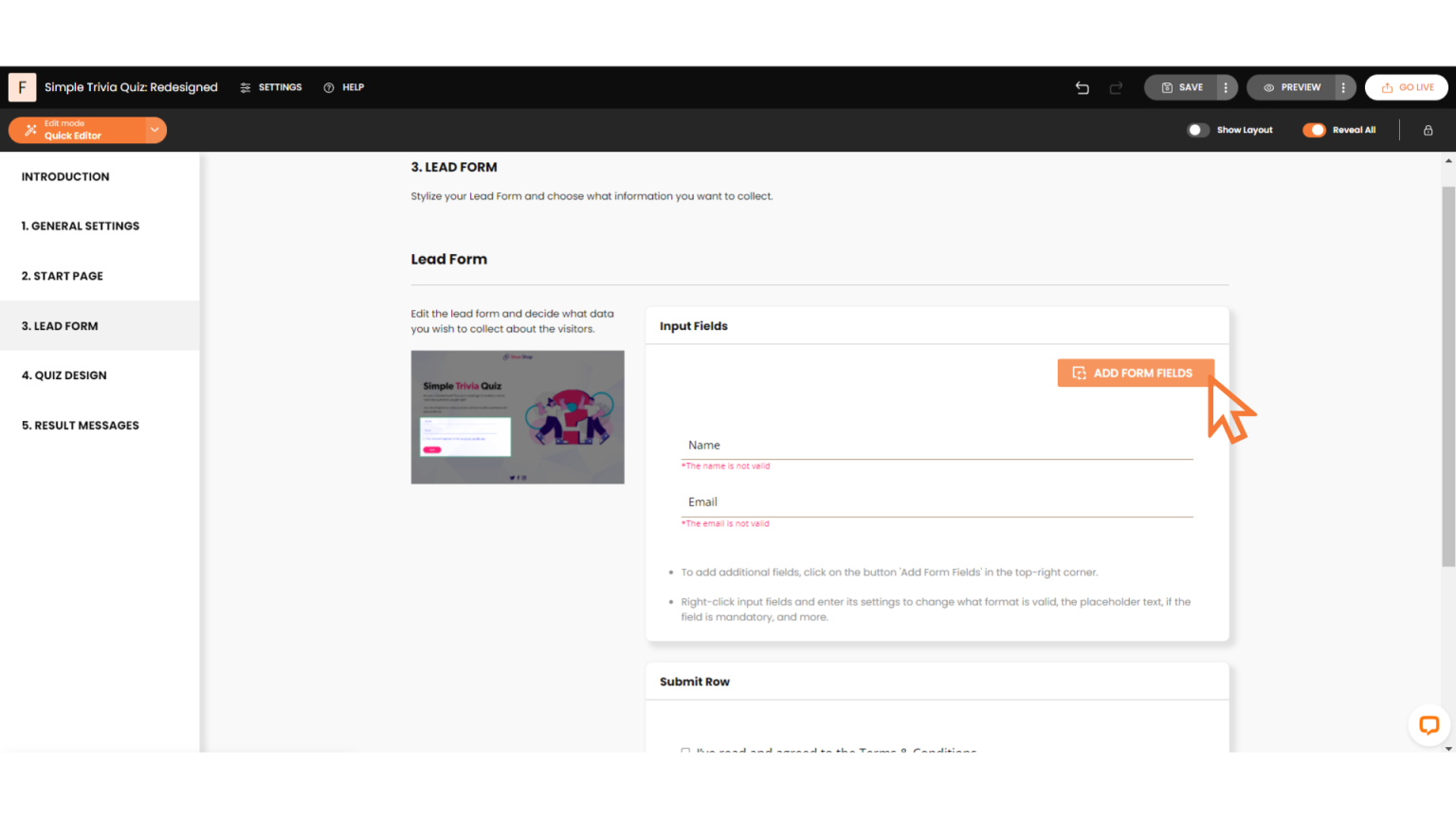This screenshot has height=819, width=1456.
Task: Click the redo arrow icon
Action: (1116, 87)
